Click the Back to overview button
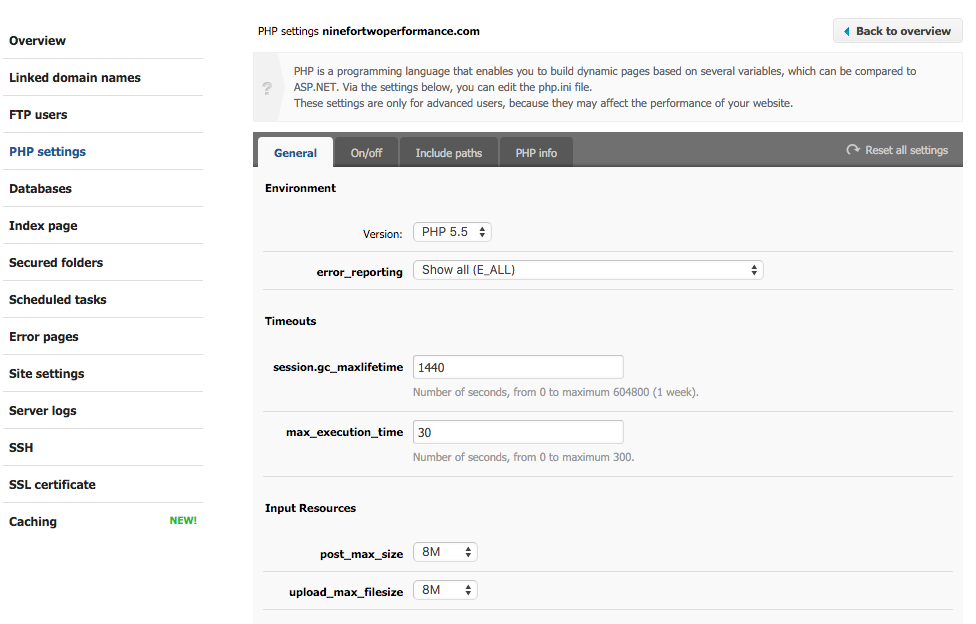 898,31
